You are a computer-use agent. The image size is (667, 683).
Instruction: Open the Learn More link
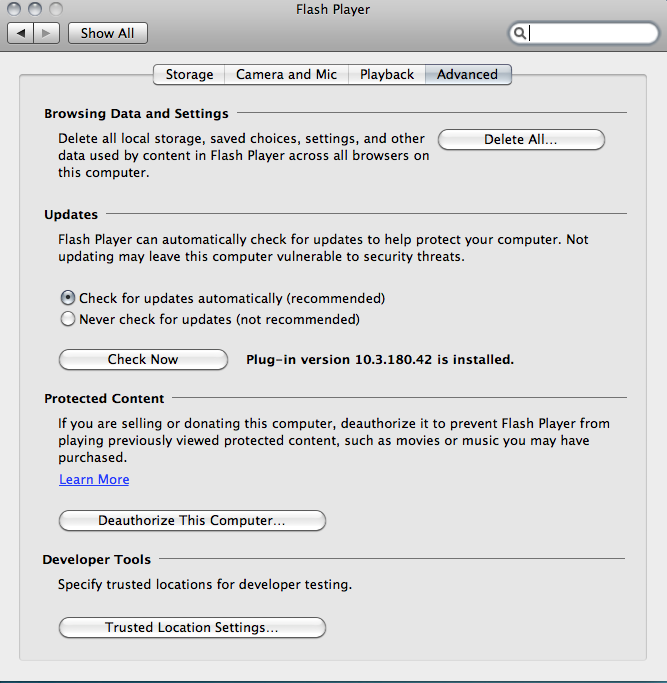coord(94,479)
